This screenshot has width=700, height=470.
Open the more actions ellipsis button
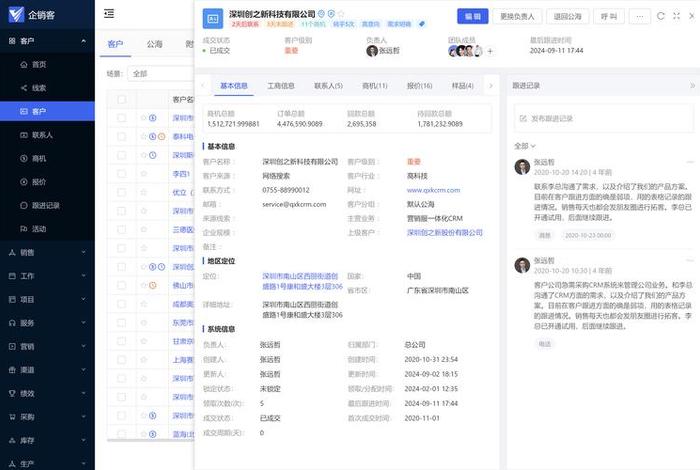click(640, 17)
